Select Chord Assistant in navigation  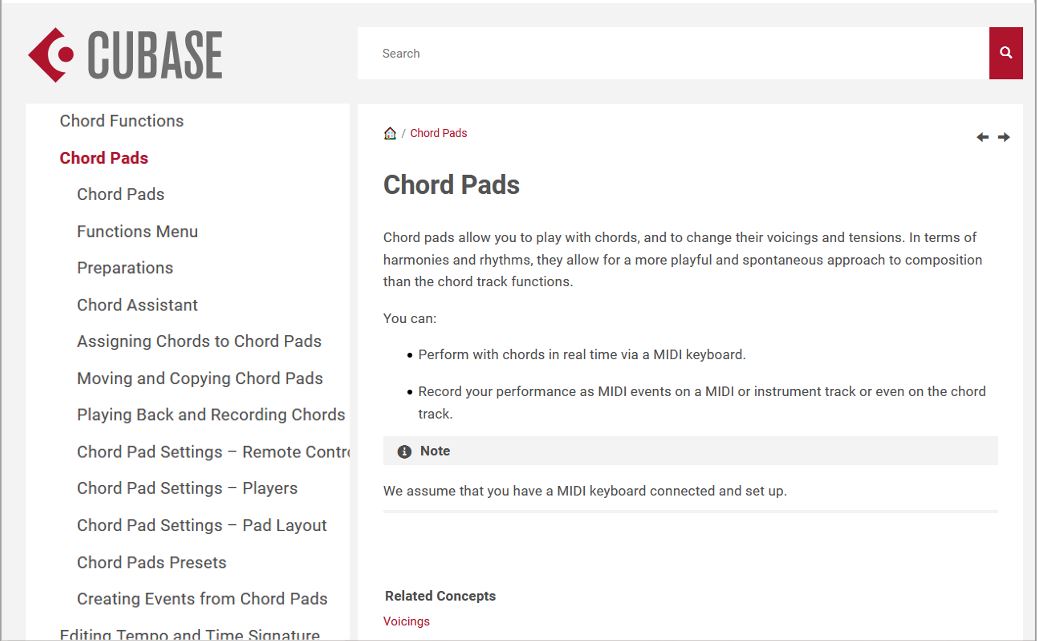click(x=138, y=305)
